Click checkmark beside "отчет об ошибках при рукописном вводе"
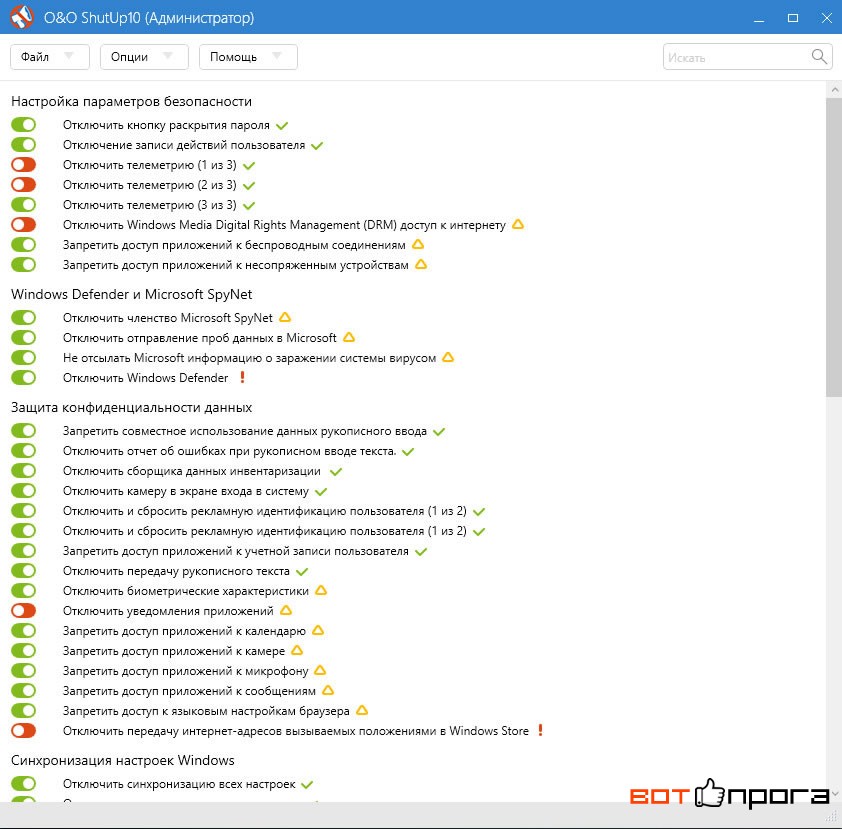This screenshot has width=842, height=829. click(x=408, y=452)
